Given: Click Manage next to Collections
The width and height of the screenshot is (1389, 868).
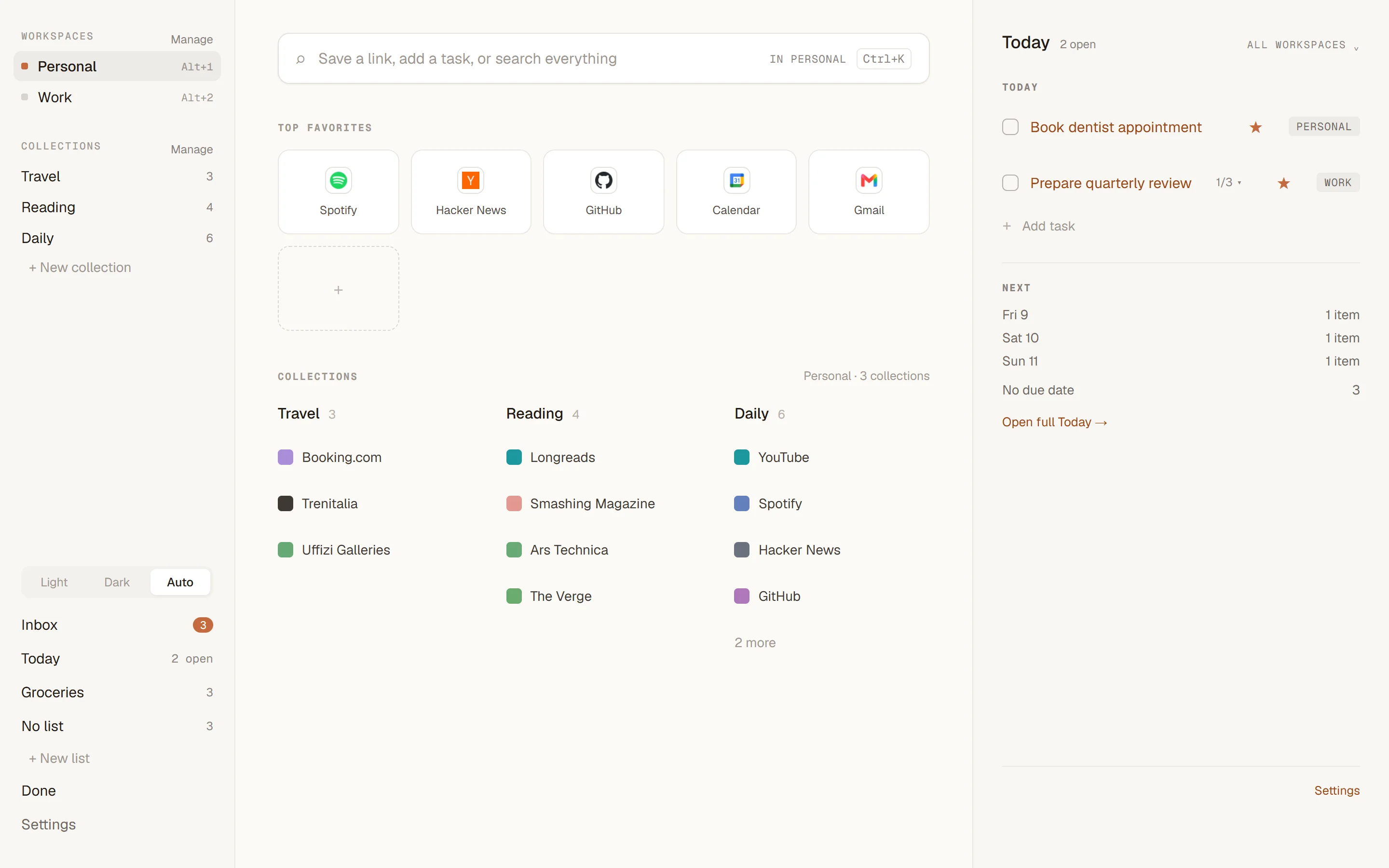Looking at the screenshot, I should click(191, 149).
